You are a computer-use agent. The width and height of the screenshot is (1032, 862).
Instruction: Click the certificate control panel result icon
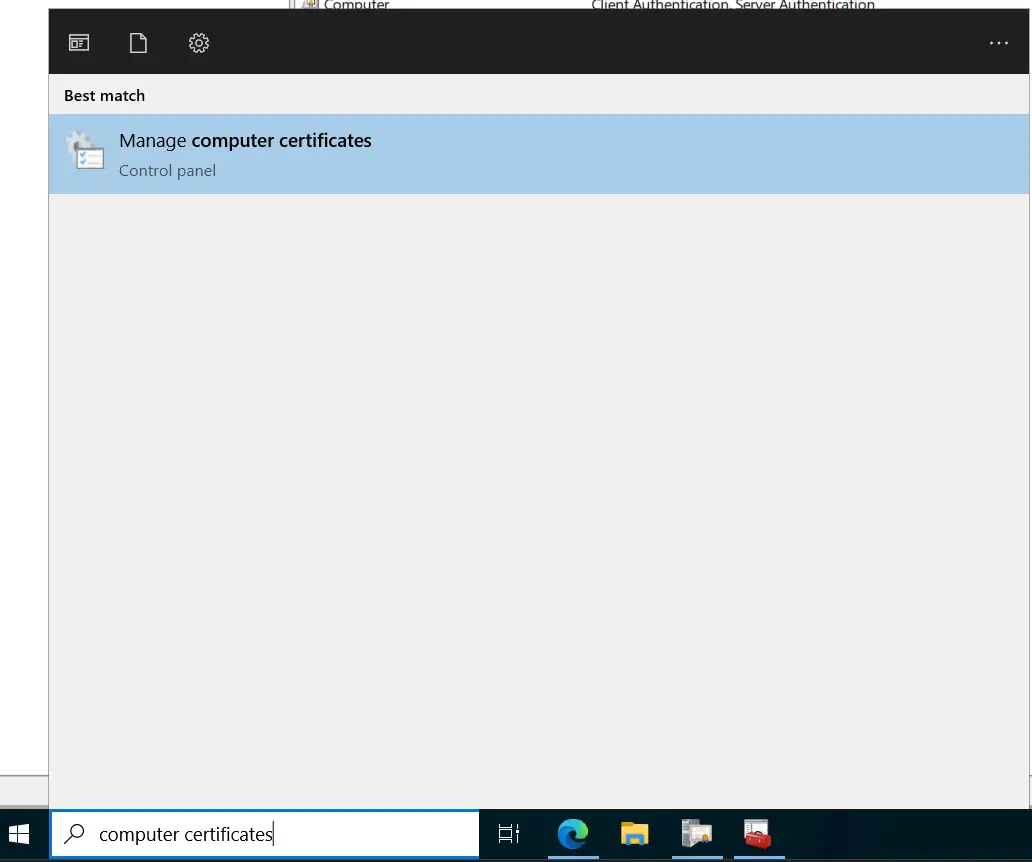tap(86, 152)
